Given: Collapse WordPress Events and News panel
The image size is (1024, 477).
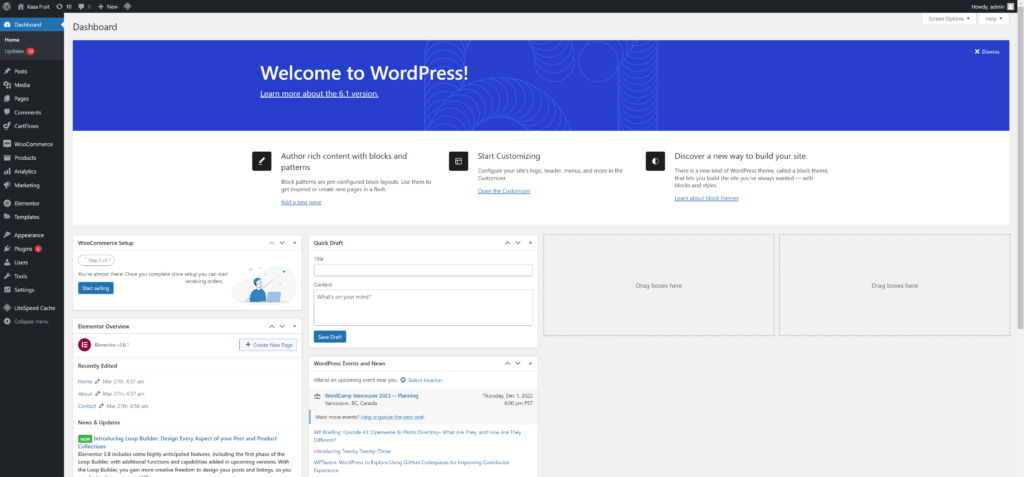Looking at the screenshot, I should pos(530,363).
